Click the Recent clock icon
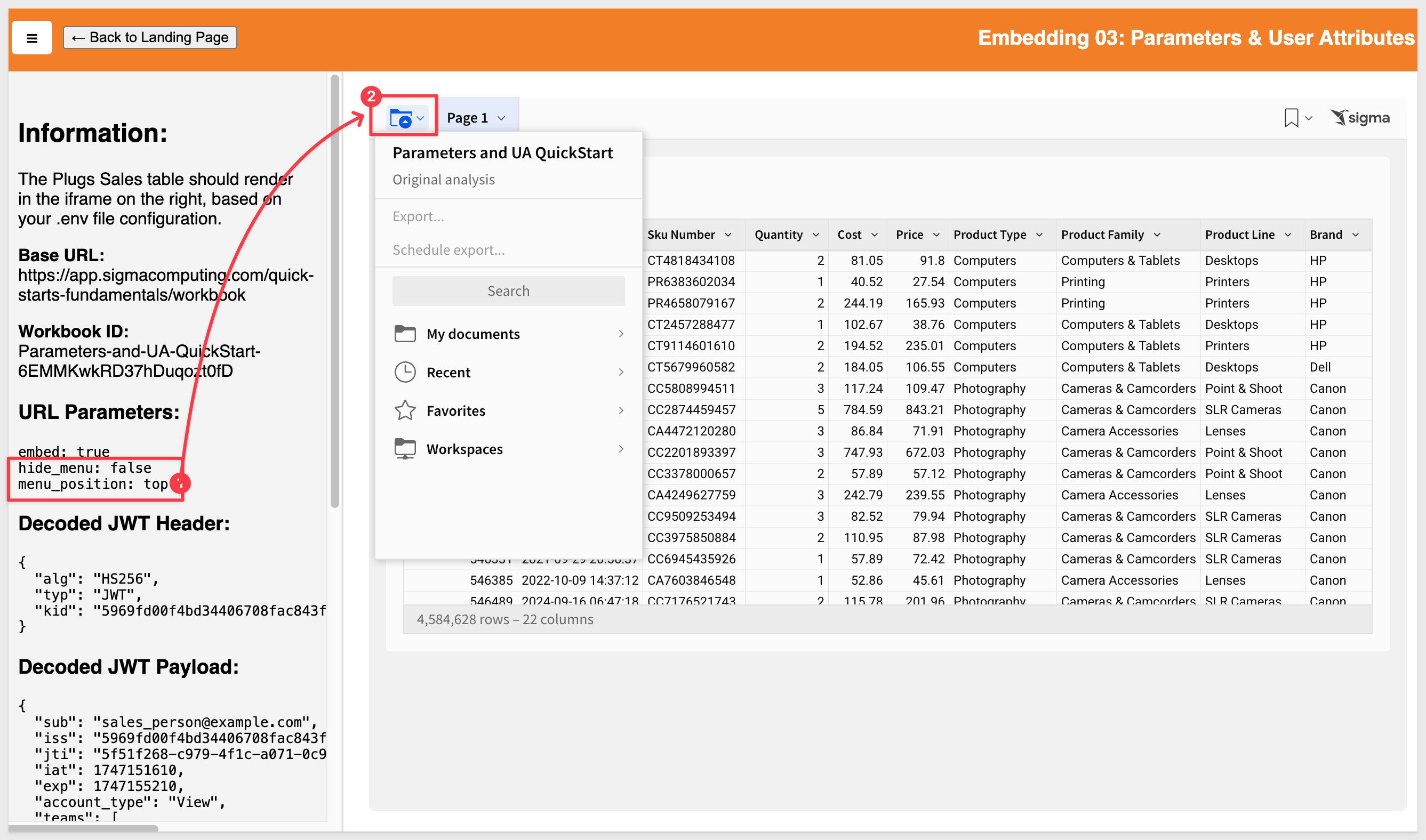1426x840 pixels. (x=405, y=373)
